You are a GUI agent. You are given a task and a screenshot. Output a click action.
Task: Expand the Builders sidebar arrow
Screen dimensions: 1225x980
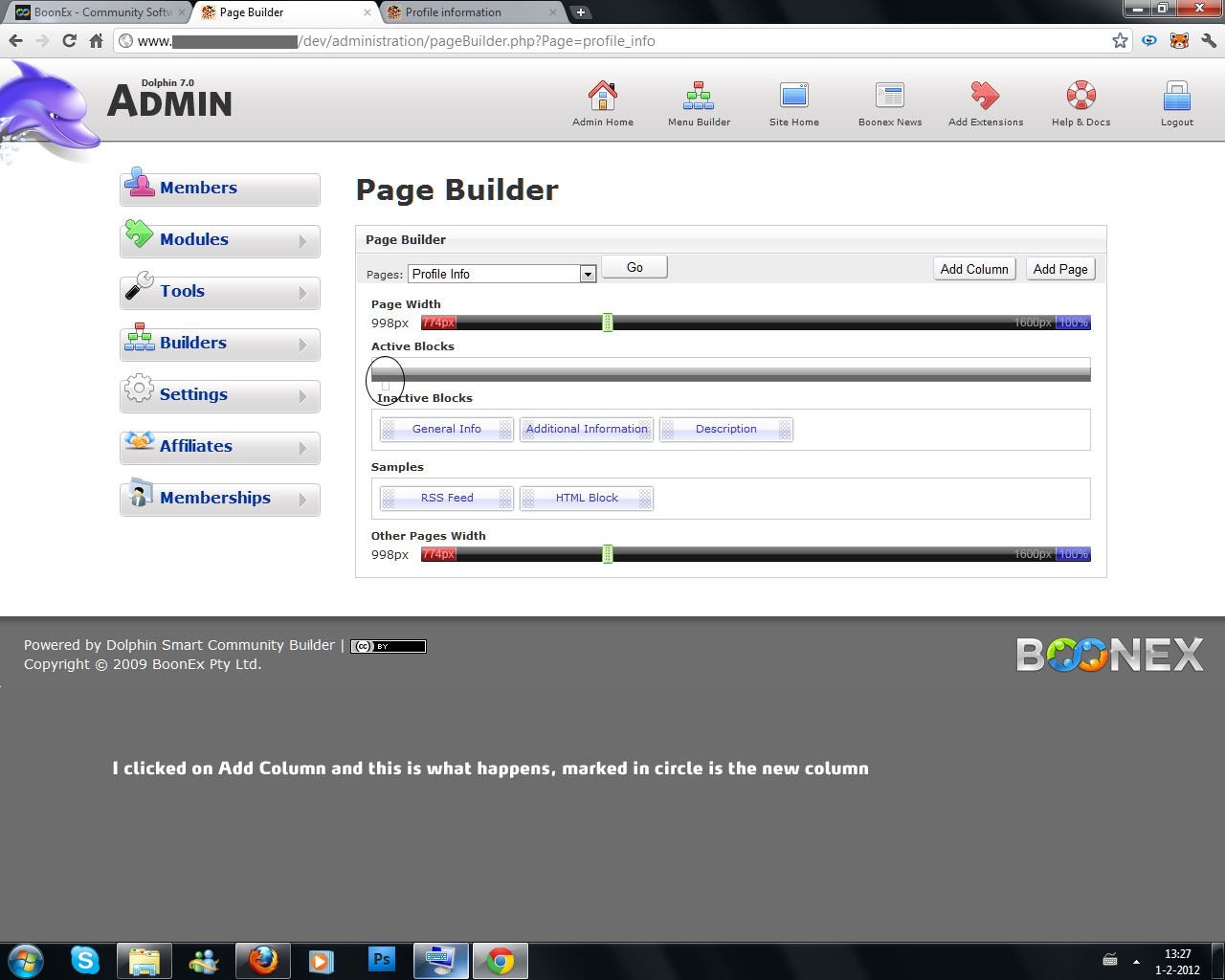point(302,345)
